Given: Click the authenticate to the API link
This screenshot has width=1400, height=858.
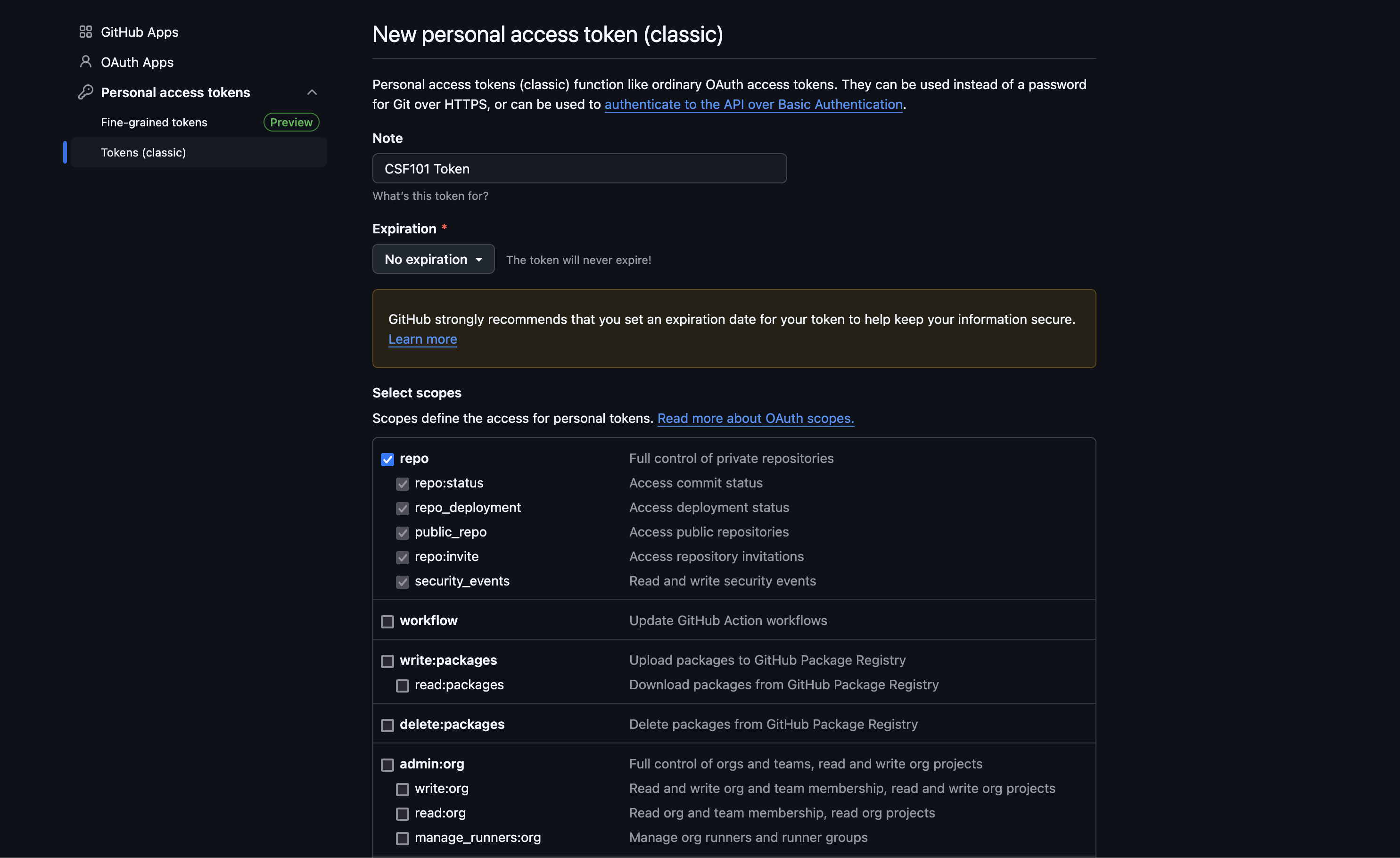Looking at the screenshot, I should pos(753,105).
